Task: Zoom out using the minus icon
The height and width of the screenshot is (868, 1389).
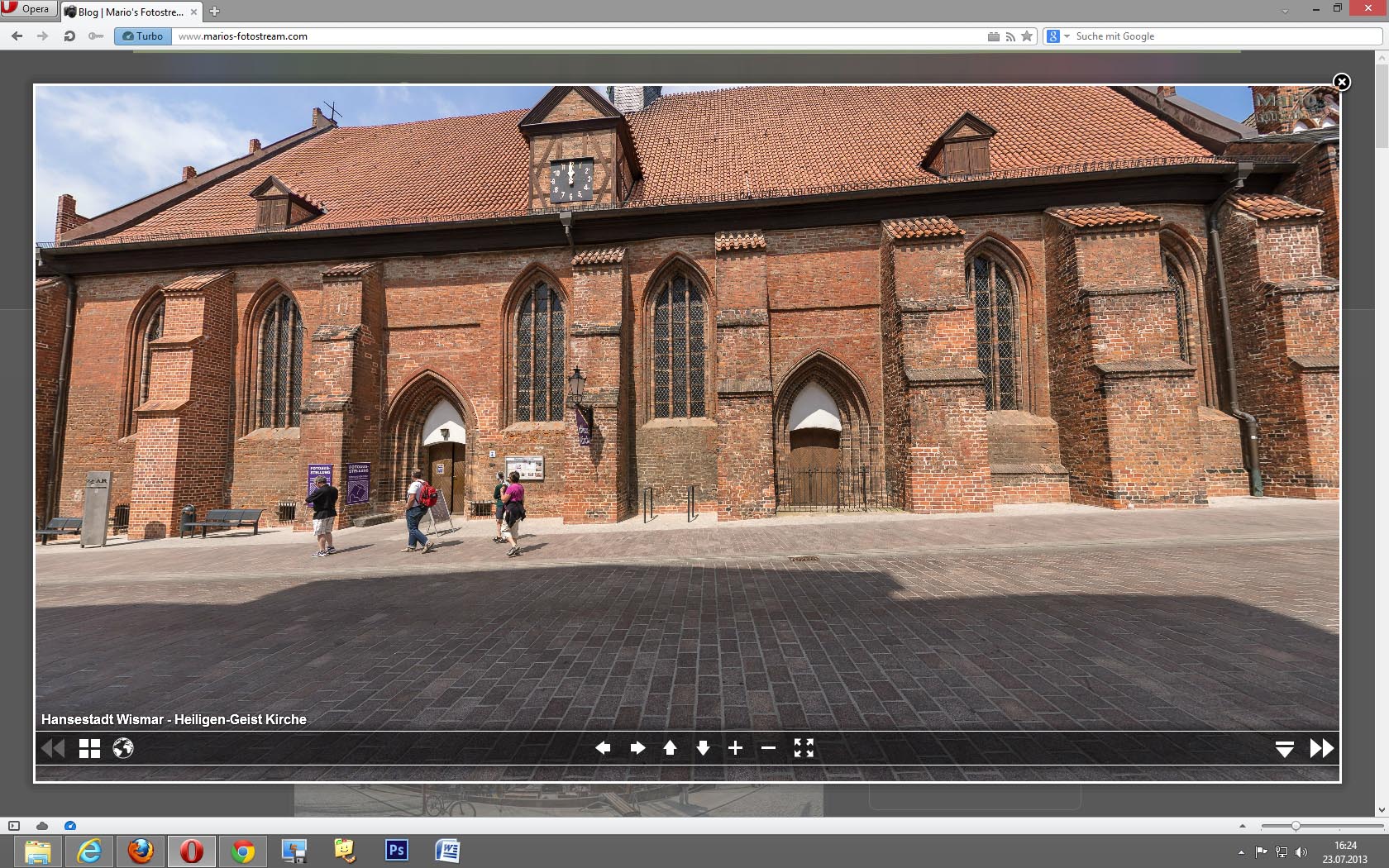Action: pos(768,748)
